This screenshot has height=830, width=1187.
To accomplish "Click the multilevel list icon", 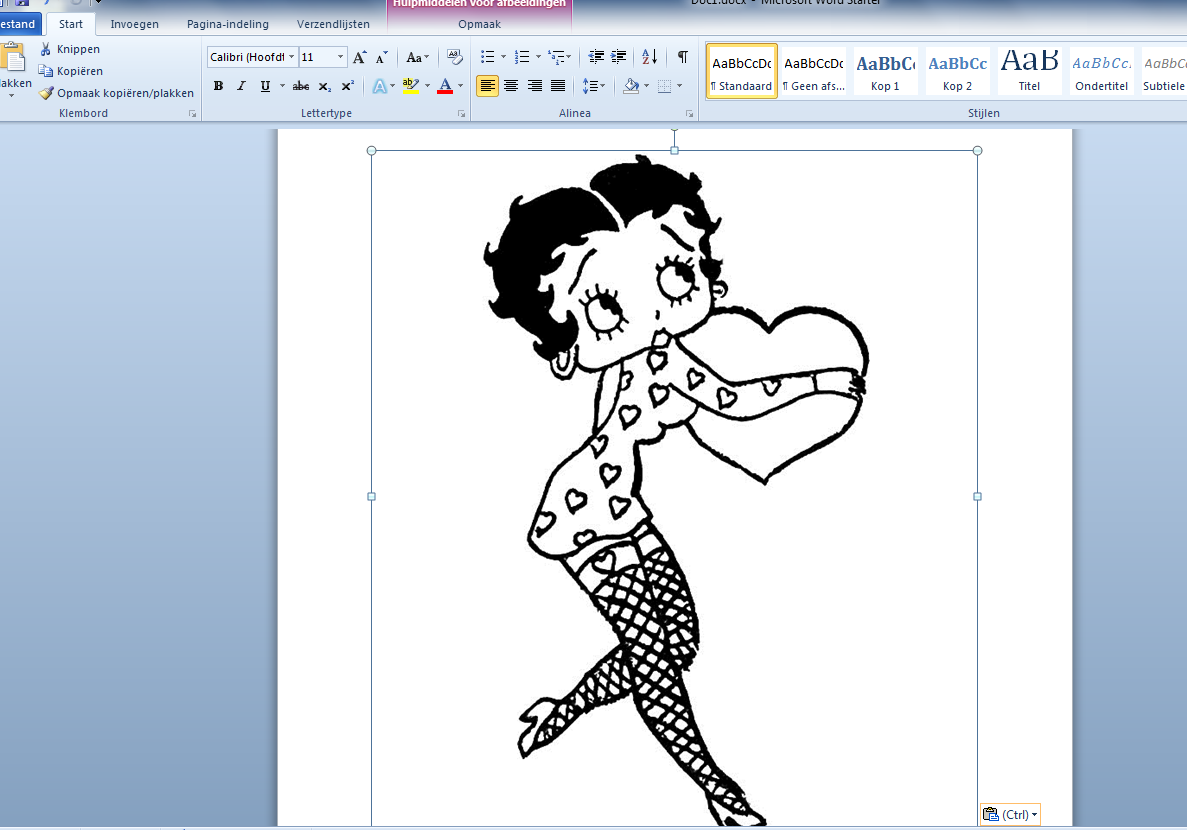I will click(x=556, y=57).
